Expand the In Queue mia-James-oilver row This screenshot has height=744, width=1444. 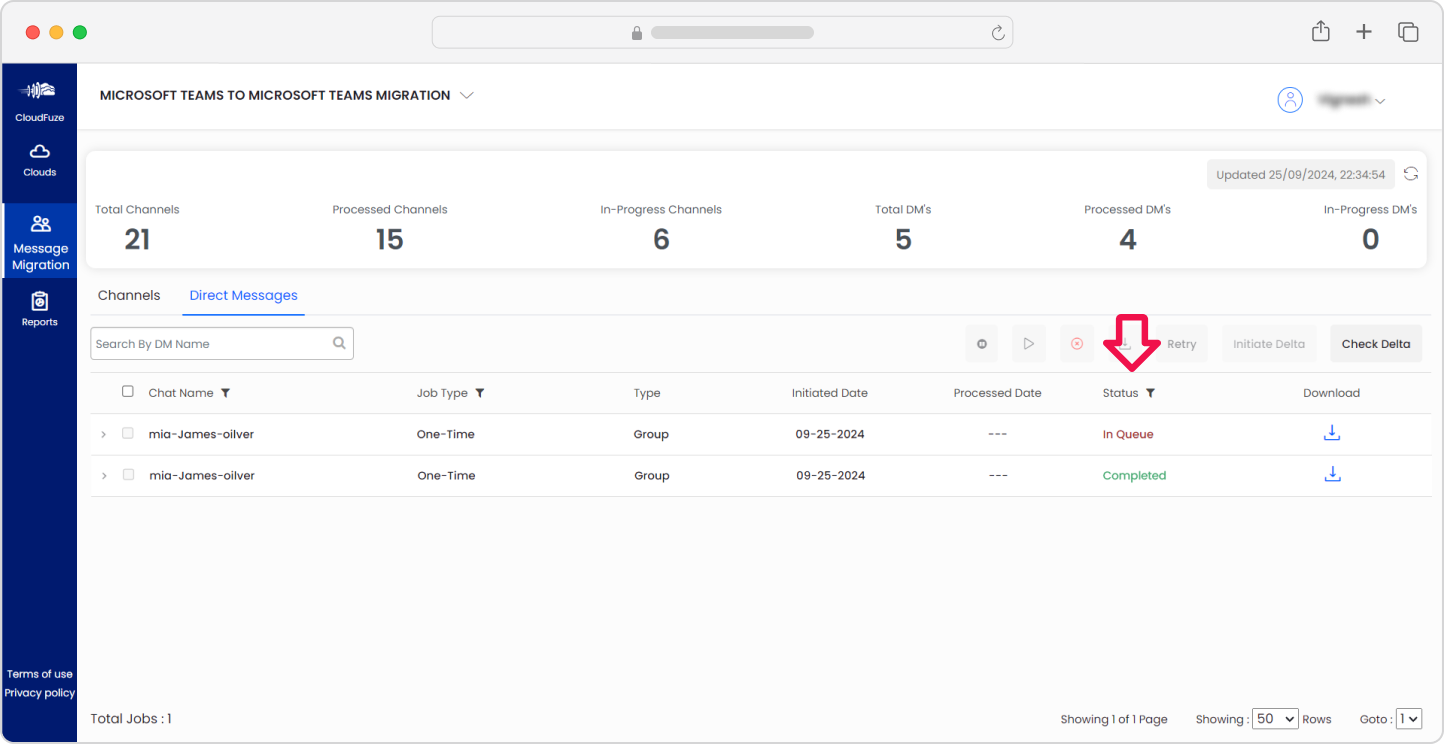click(103, 434)
